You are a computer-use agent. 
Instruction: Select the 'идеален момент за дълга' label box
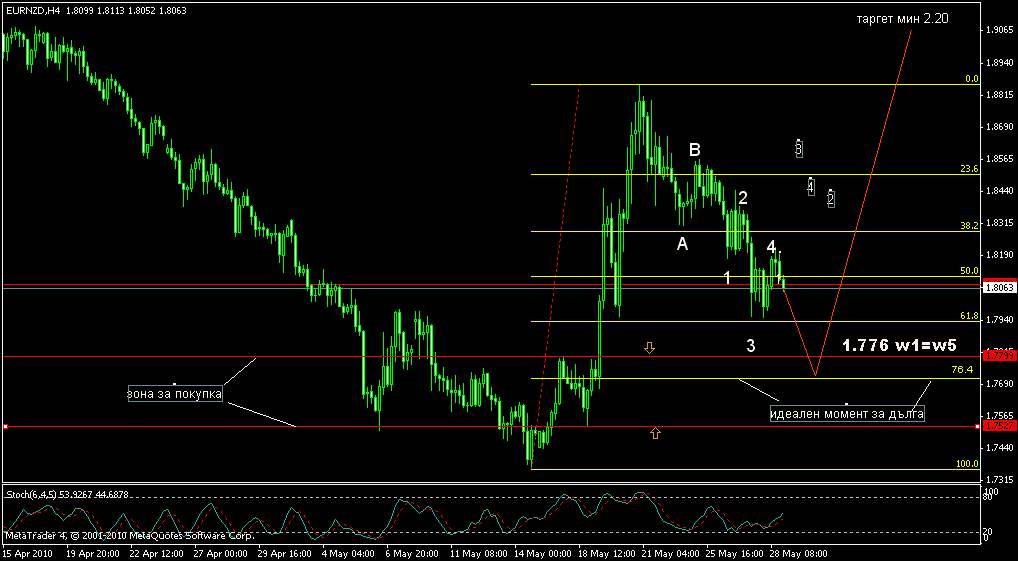847,414
